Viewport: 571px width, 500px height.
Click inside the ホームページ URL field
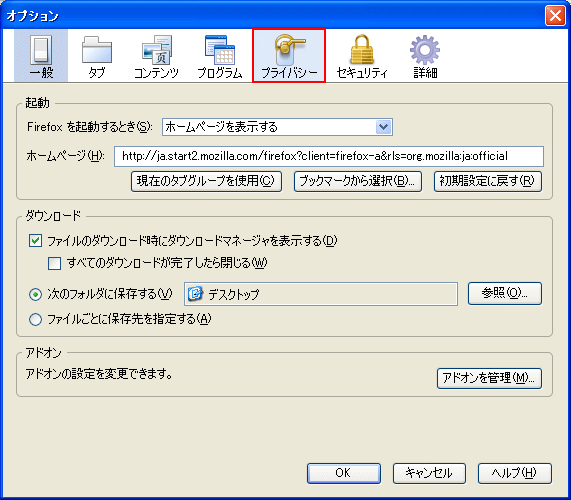coord(329,156)
